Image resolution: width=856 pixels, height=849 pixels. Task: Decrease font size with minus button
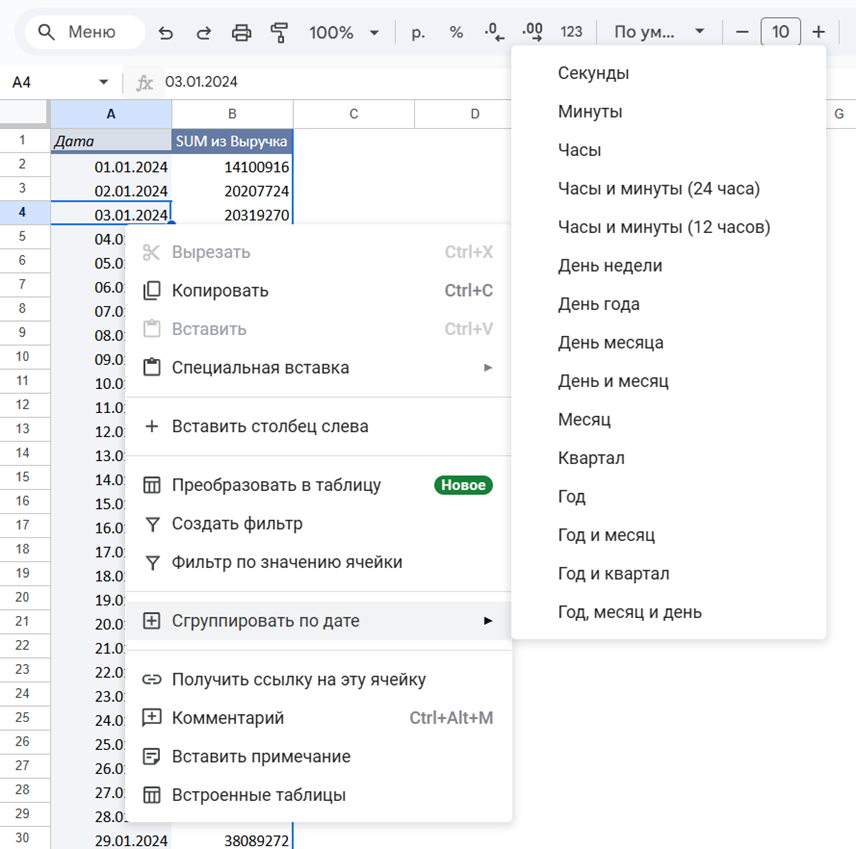(x=742, y=33)
